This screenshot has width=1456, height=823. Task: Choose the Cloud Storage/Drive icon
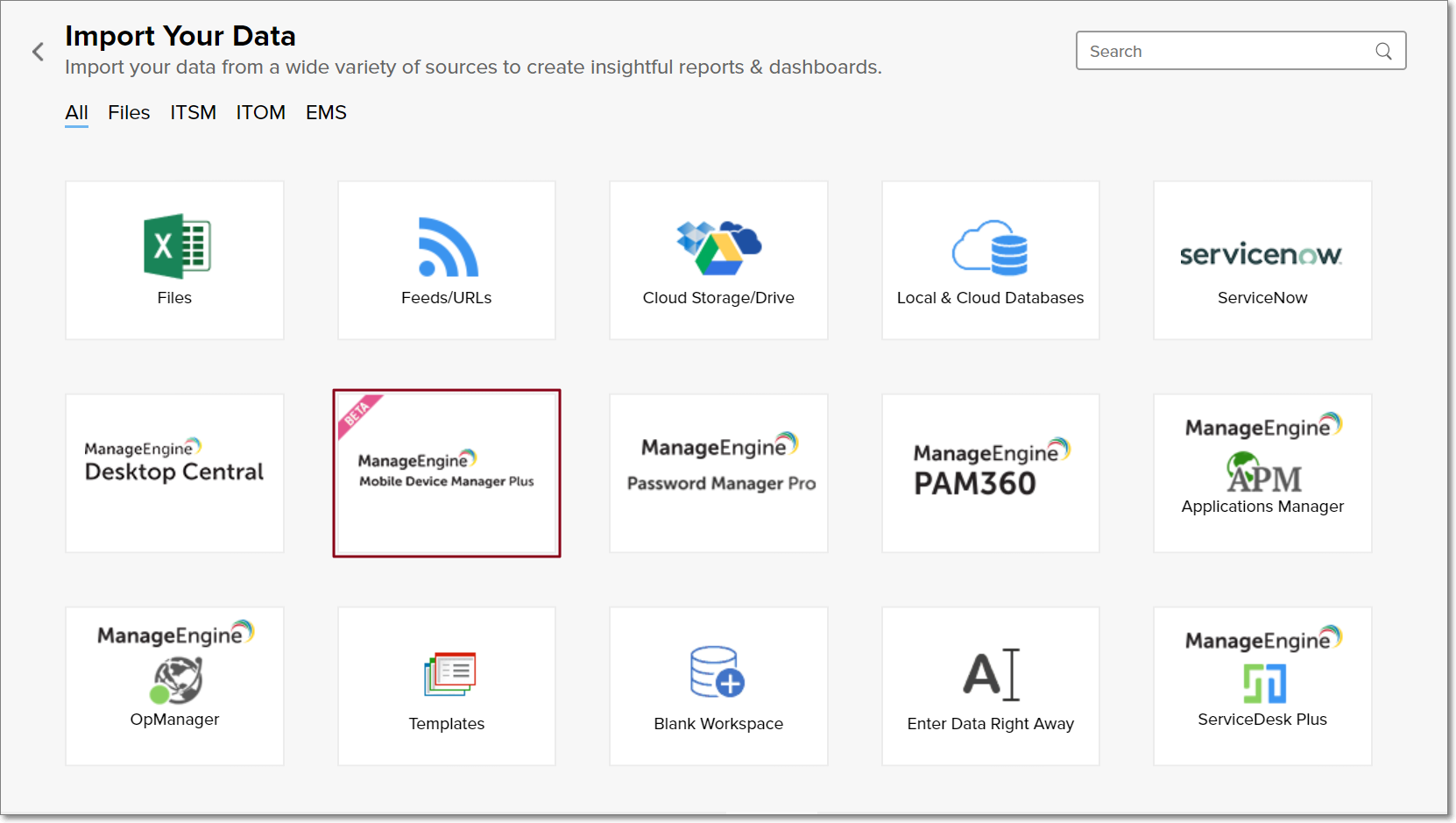coord(718,248)
